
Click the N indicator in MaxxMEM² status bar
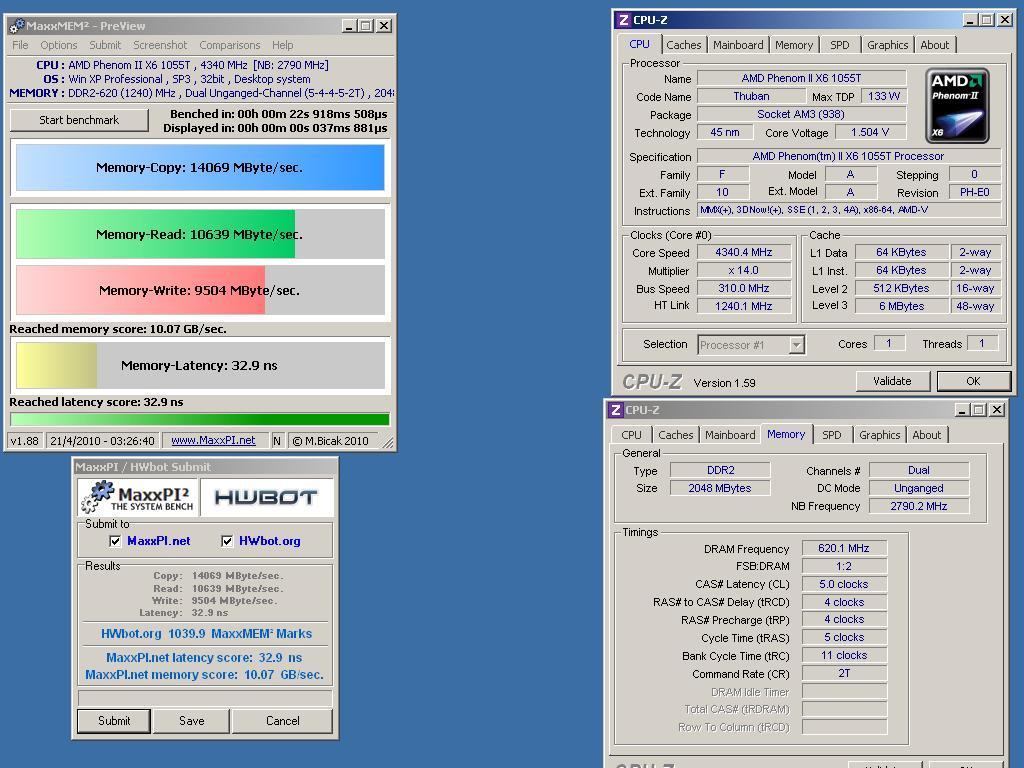277,441
